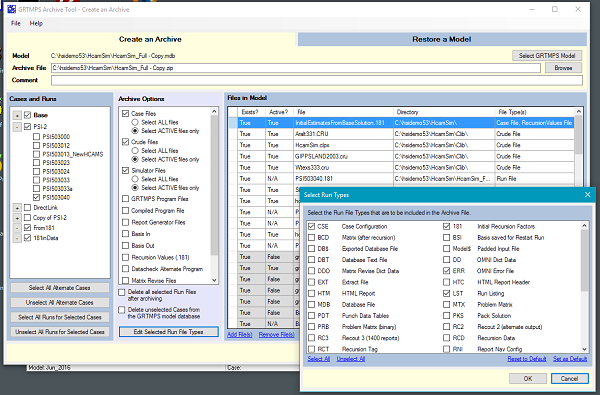Open the Help menu
This screenshot has width=600, height=395.
pos(36,23)
